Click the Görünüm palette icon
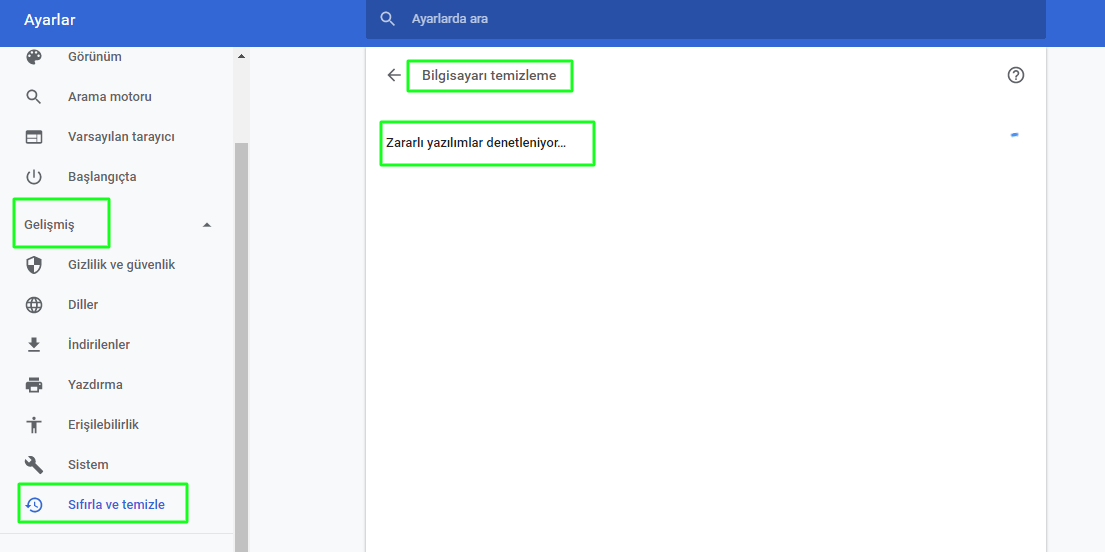The image size is (1105, 552). [34, 56]
